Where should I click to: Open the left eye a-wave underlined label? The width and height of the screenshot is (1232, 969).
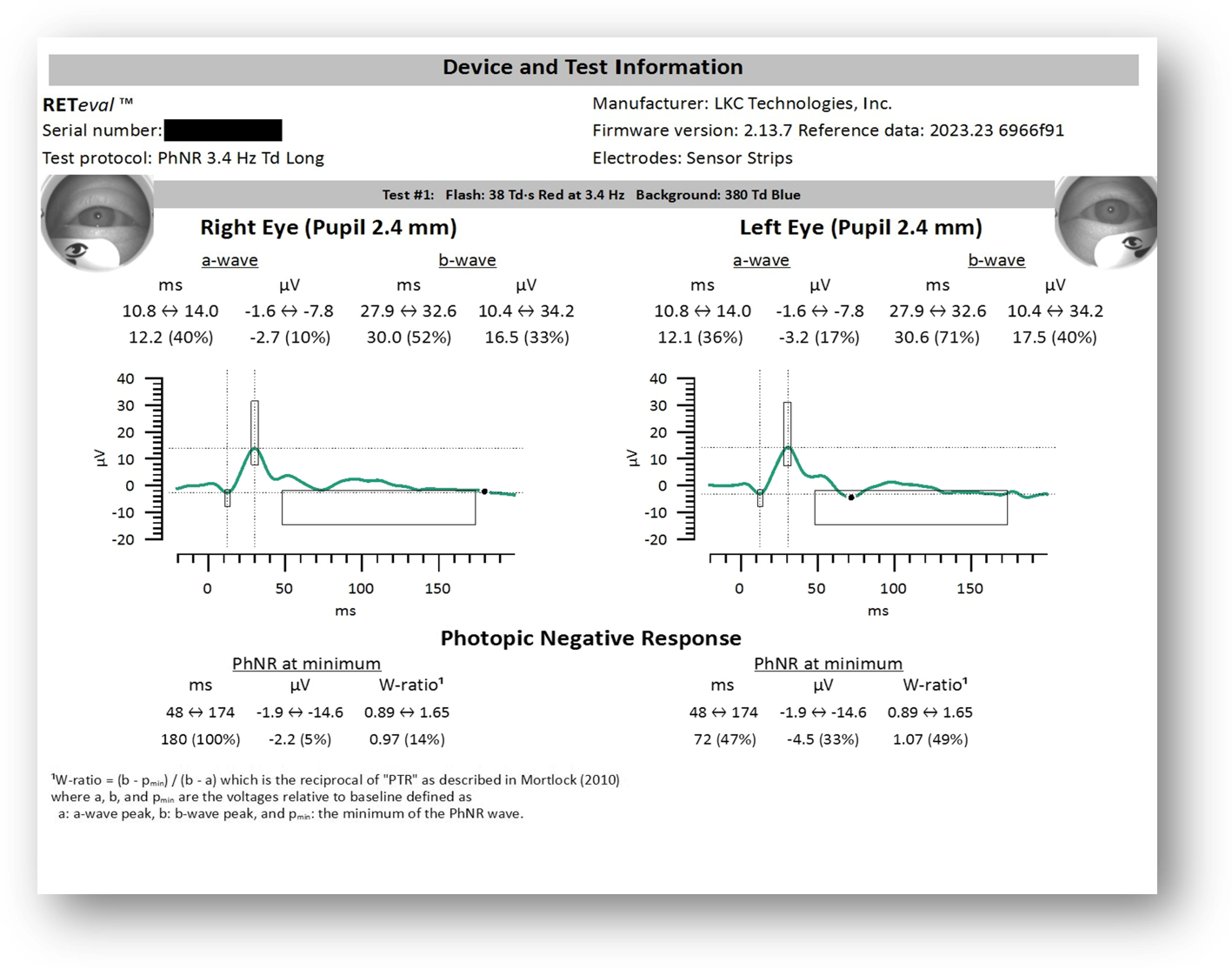761,260
